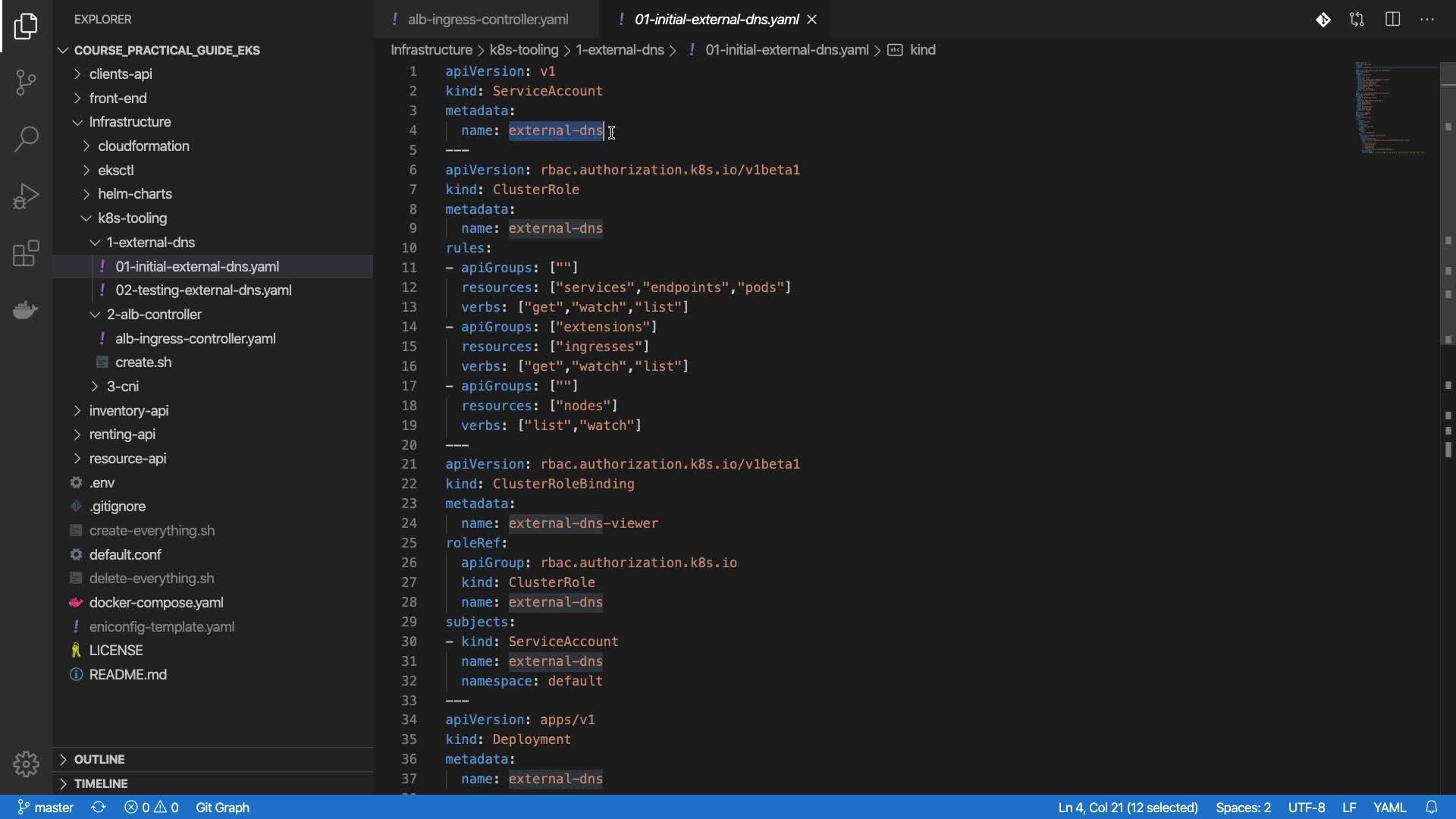The width and height of the screenshot is (1456, 819).
Task: Open the Docker view in the activity bar
Action: [x=26, y=310]
